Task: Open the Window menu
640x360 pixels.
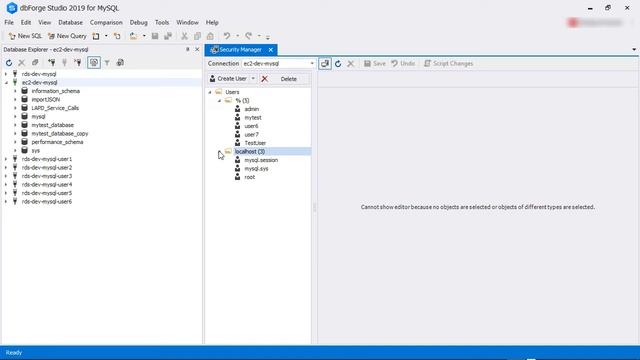Action: 187,22
